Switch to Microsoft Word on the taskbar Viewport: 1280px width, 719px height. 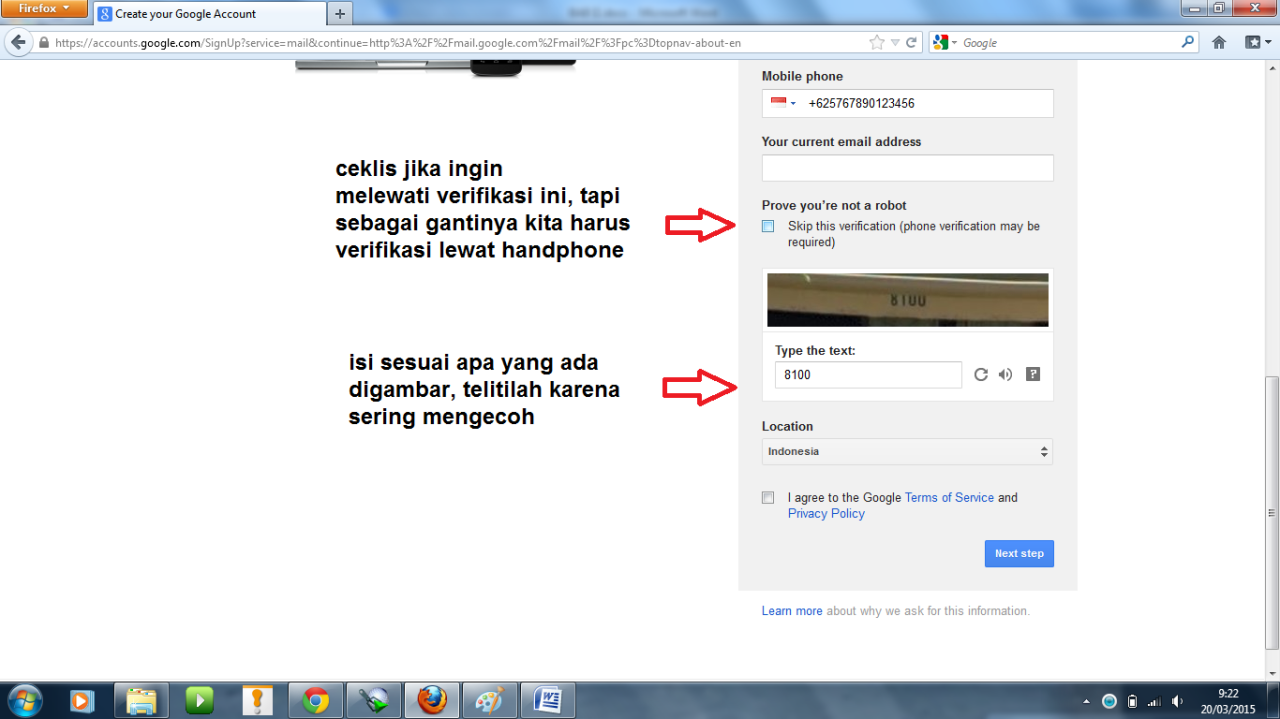[548, 700]
